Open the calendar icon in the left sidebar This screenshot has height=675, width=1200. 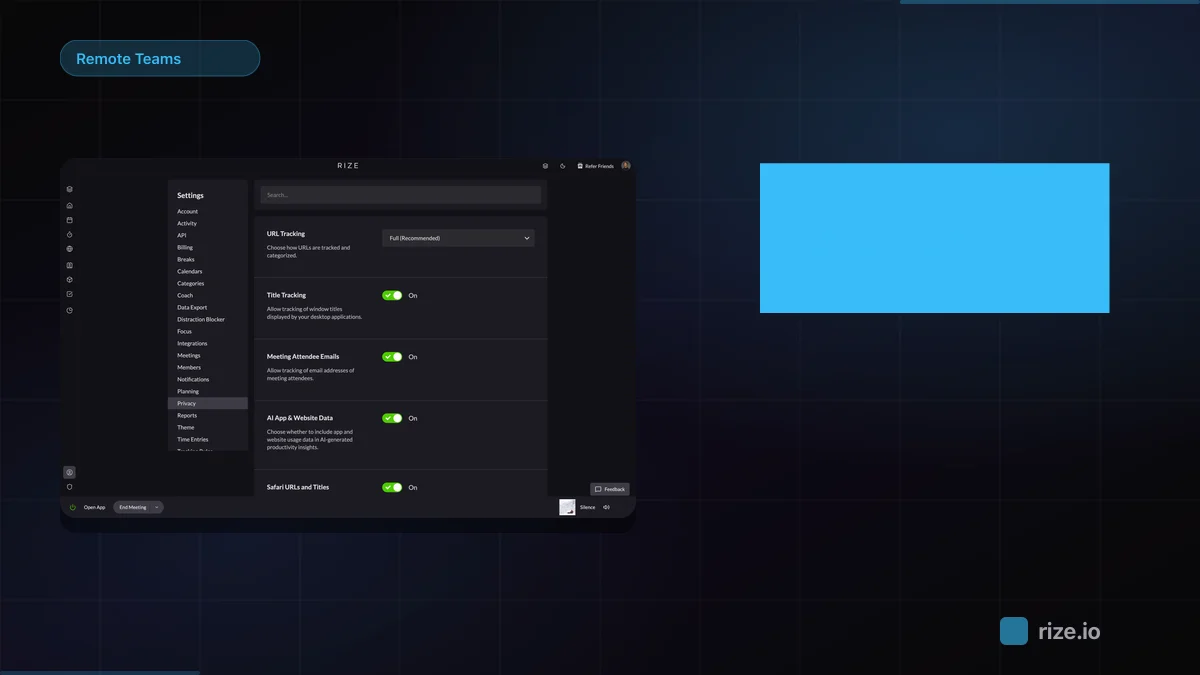[x=68, y=221]
